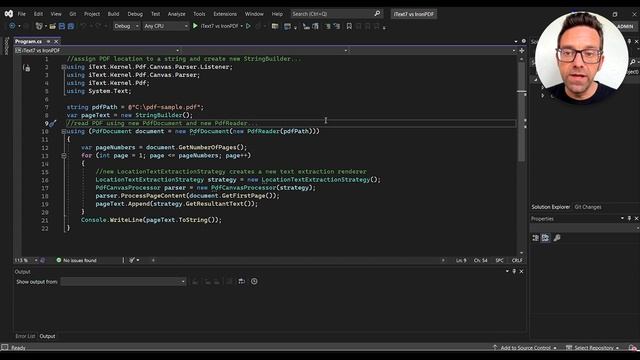Image resolution: width=640 pixels, height=360 pixels.
Task: Click the Property Pages wrench icon
Action: pyautogui.click(x=557, y=238)
